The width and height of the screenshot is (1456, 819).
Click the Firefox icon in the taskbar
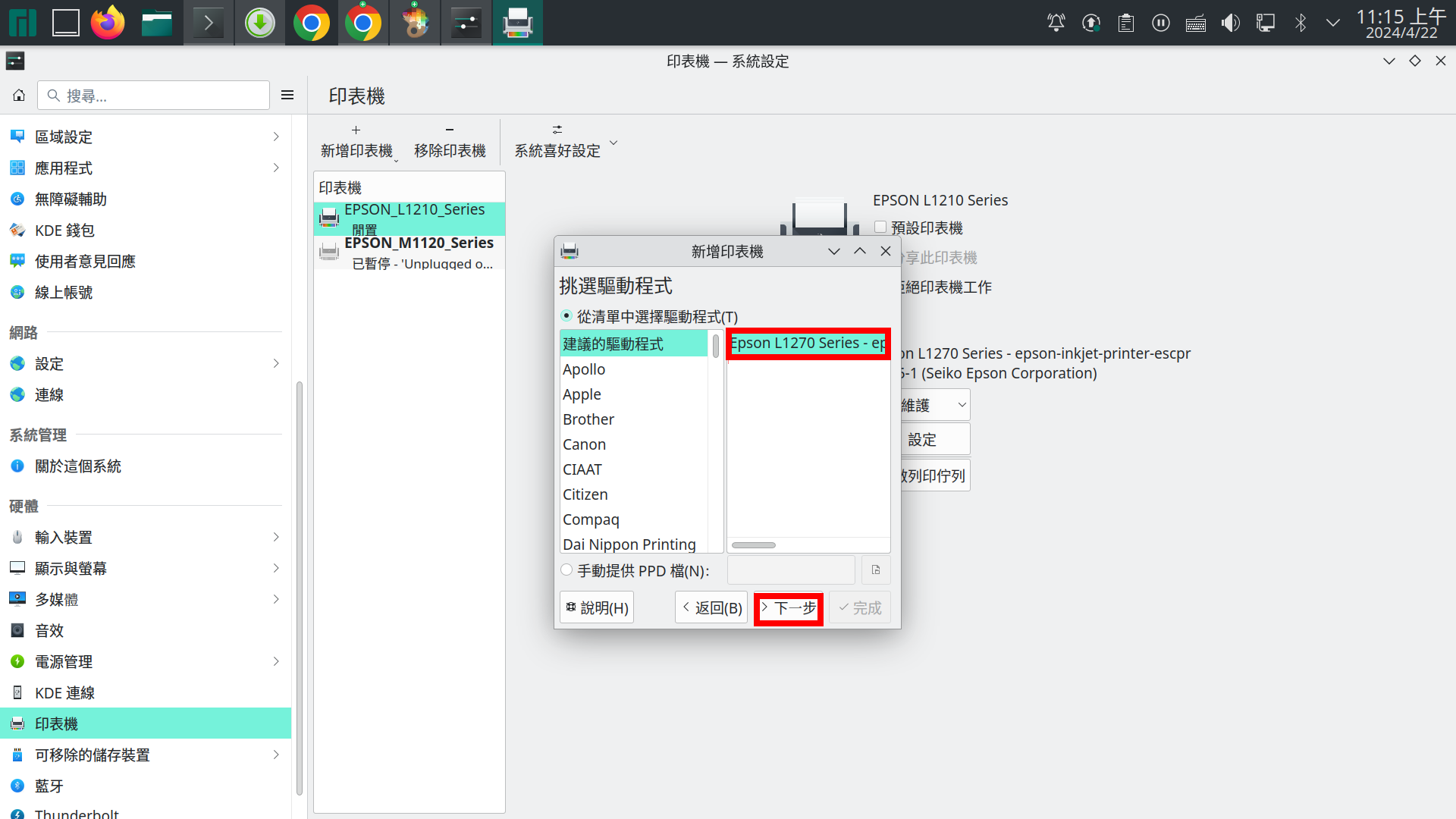[108, 23]
